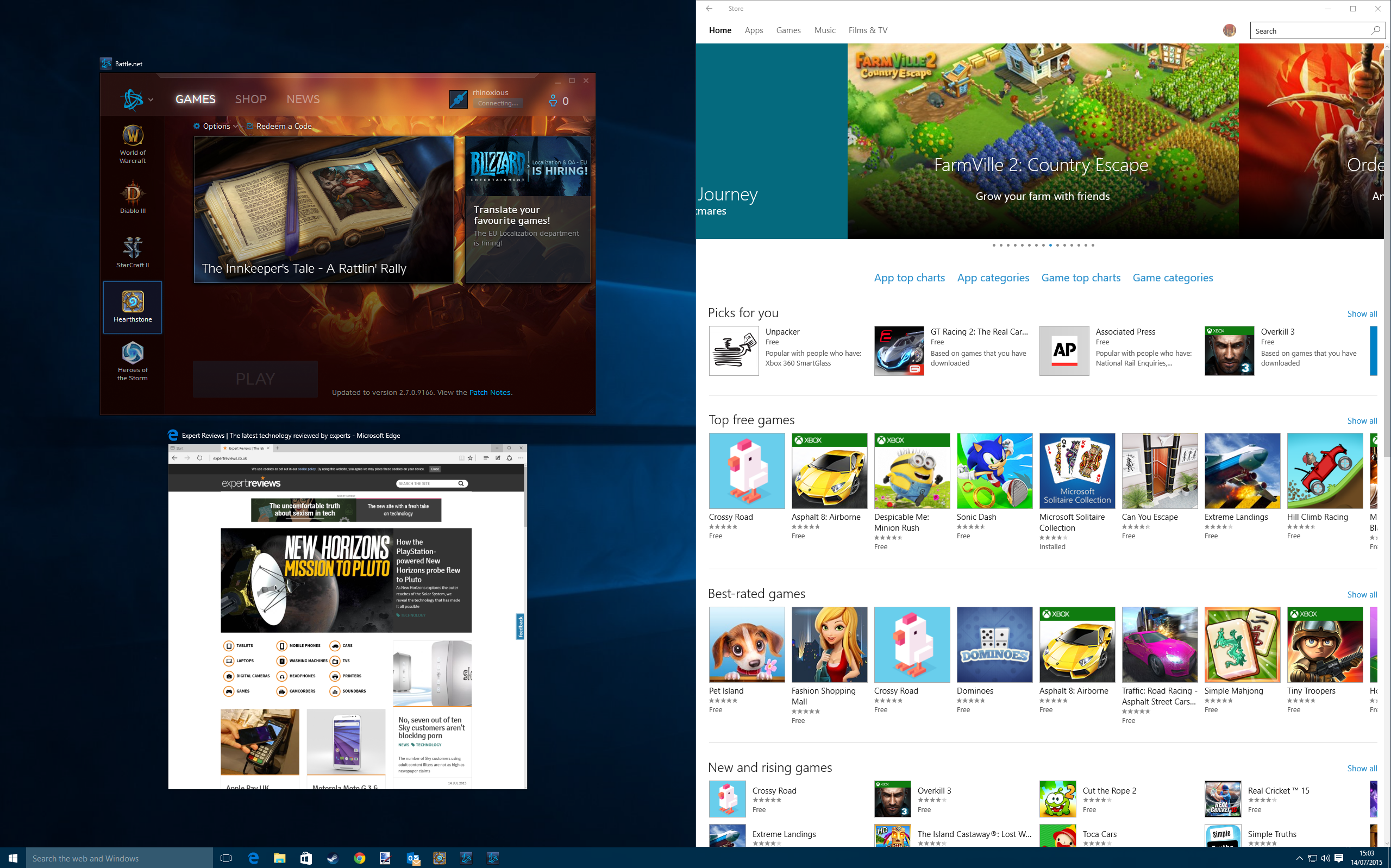Open Game categories link
The width and height of the screenshot is (1391, 868).
coord(1172,278)
